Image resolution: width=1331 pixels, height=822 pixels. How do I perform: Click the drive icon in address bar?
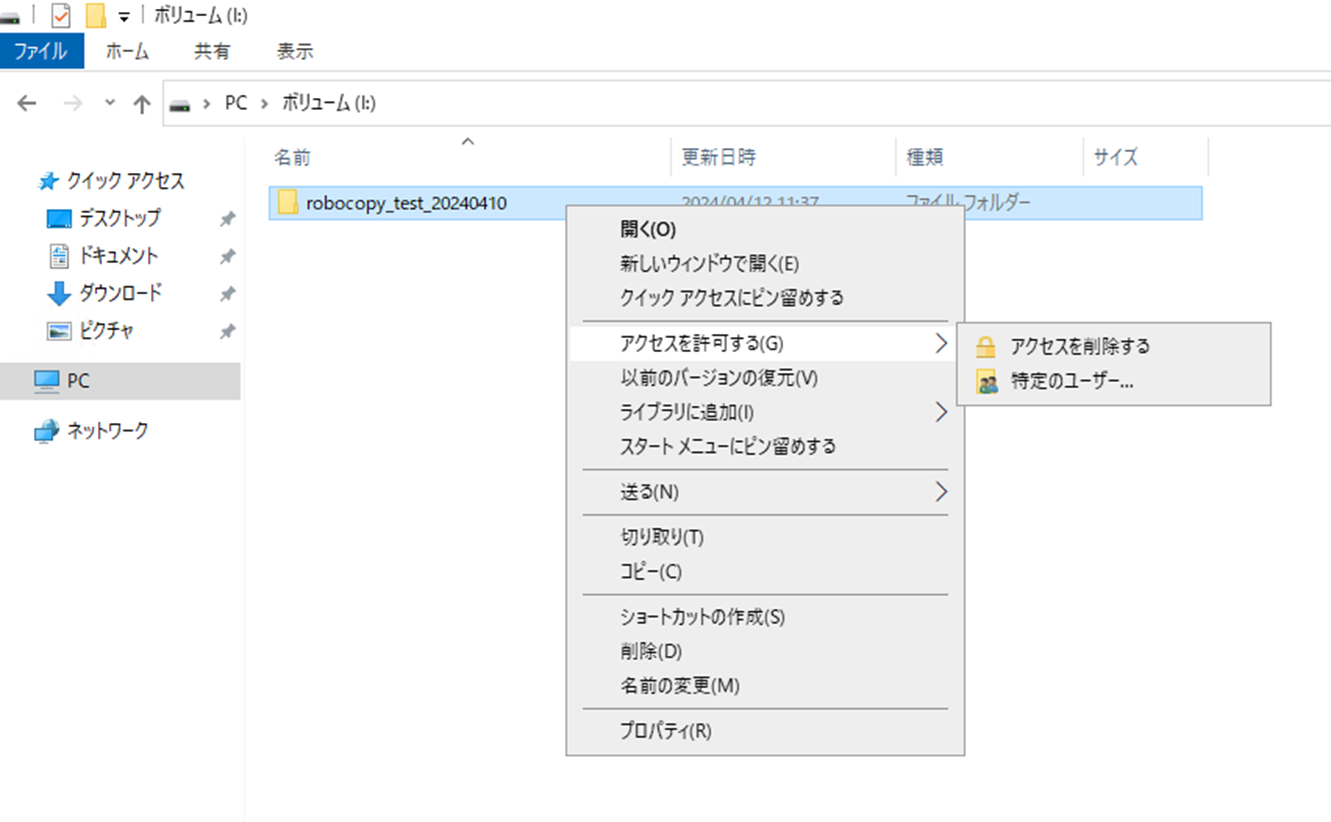pos(180,103)
